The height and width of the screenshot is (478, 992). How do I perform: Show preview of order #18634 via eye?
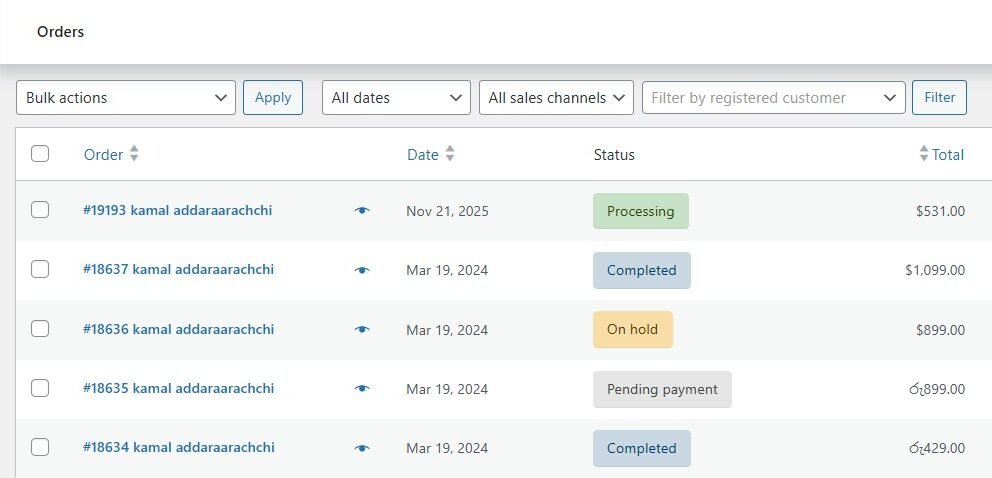(362, 448)
